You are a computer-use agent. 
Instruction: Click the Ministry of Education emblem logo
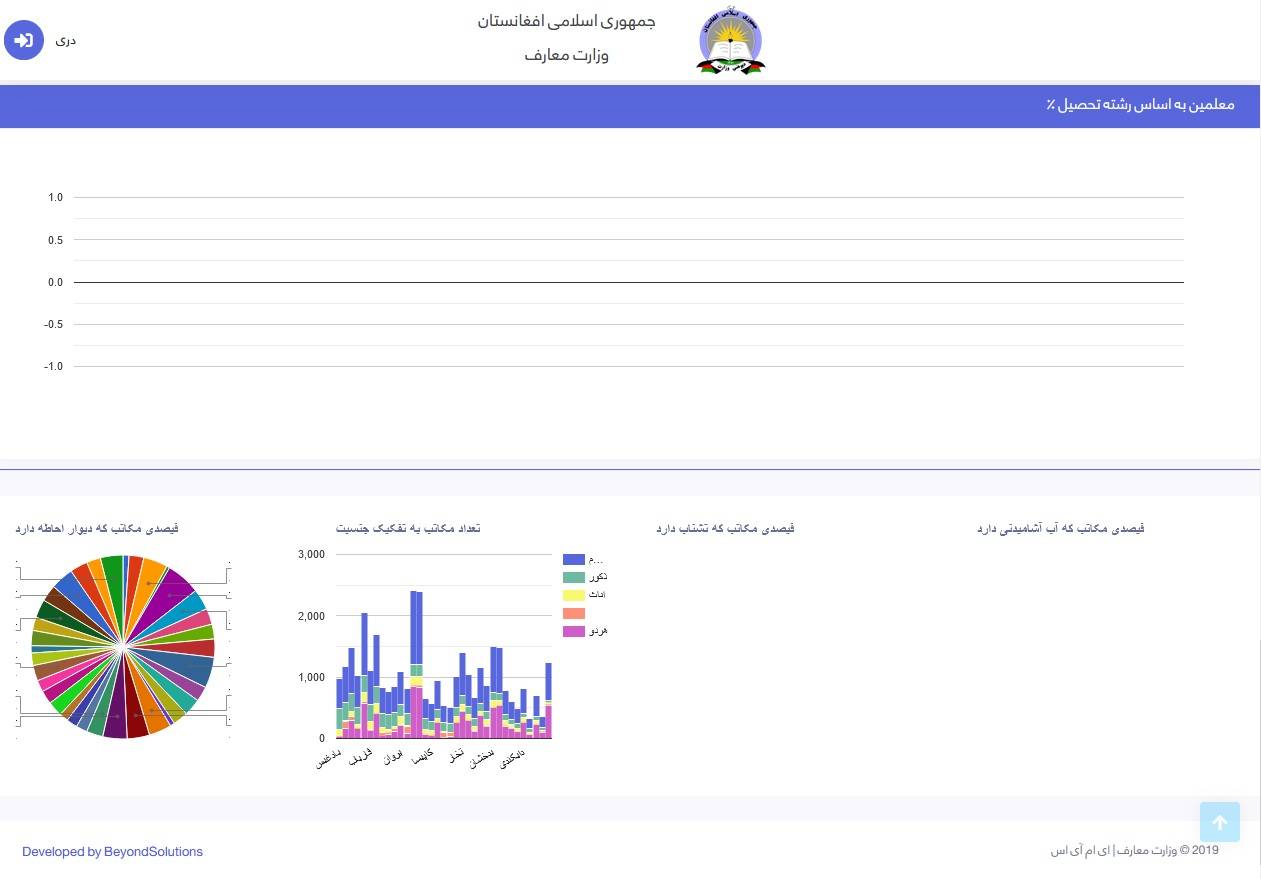point(730,42)
